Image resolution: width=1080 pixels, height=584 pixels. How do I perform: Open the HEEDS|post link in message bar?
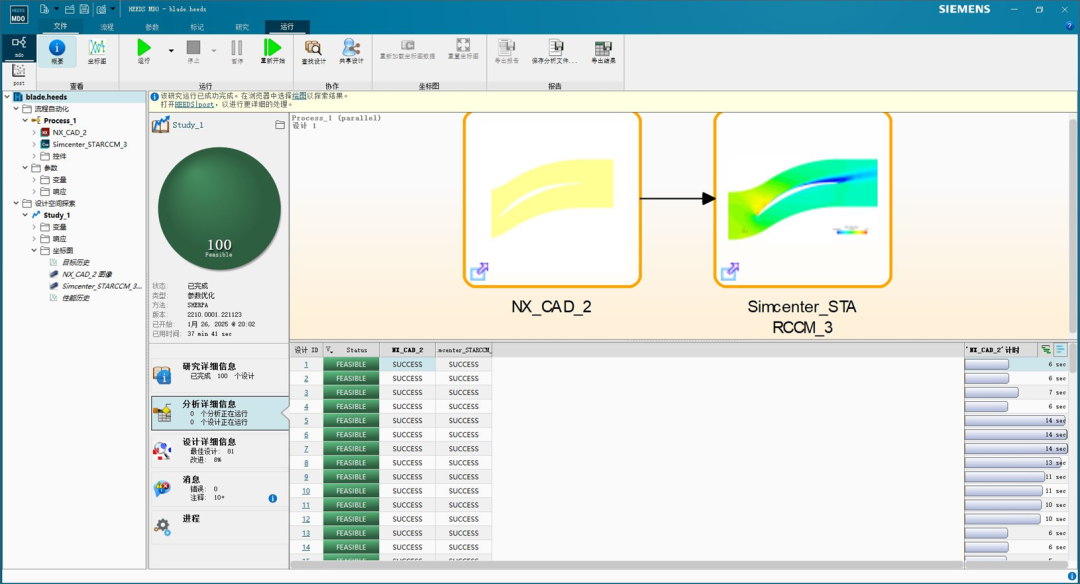point(194,105)
